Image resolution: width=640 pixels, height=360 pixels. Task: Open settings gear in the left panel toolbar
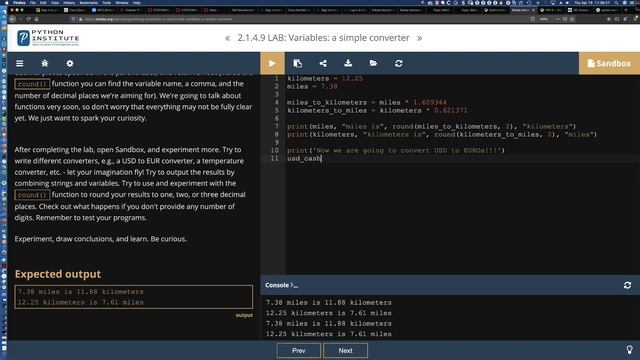(70, 63)
